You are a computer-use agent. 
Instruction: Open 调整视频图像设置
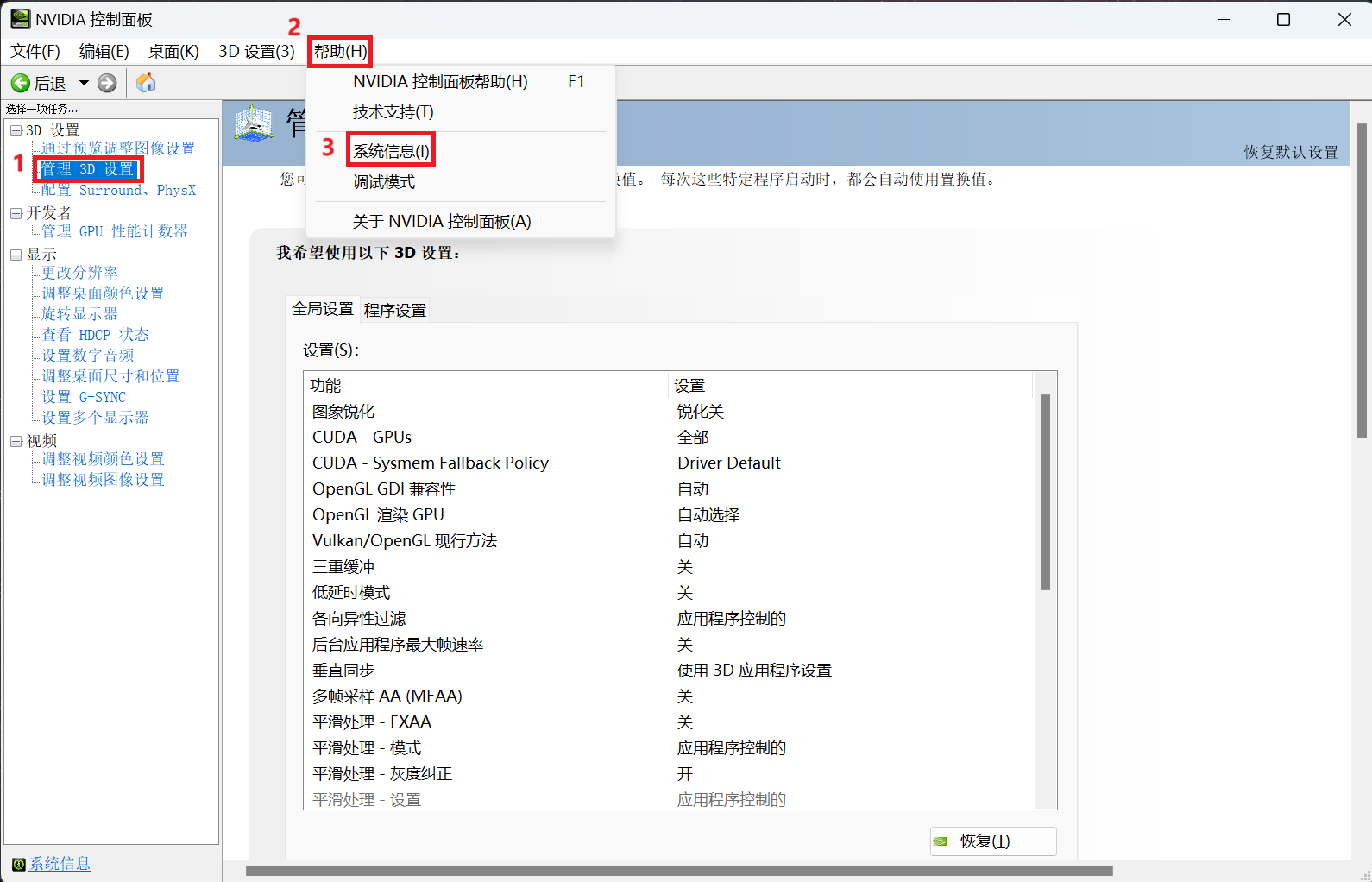click(103, 480)
